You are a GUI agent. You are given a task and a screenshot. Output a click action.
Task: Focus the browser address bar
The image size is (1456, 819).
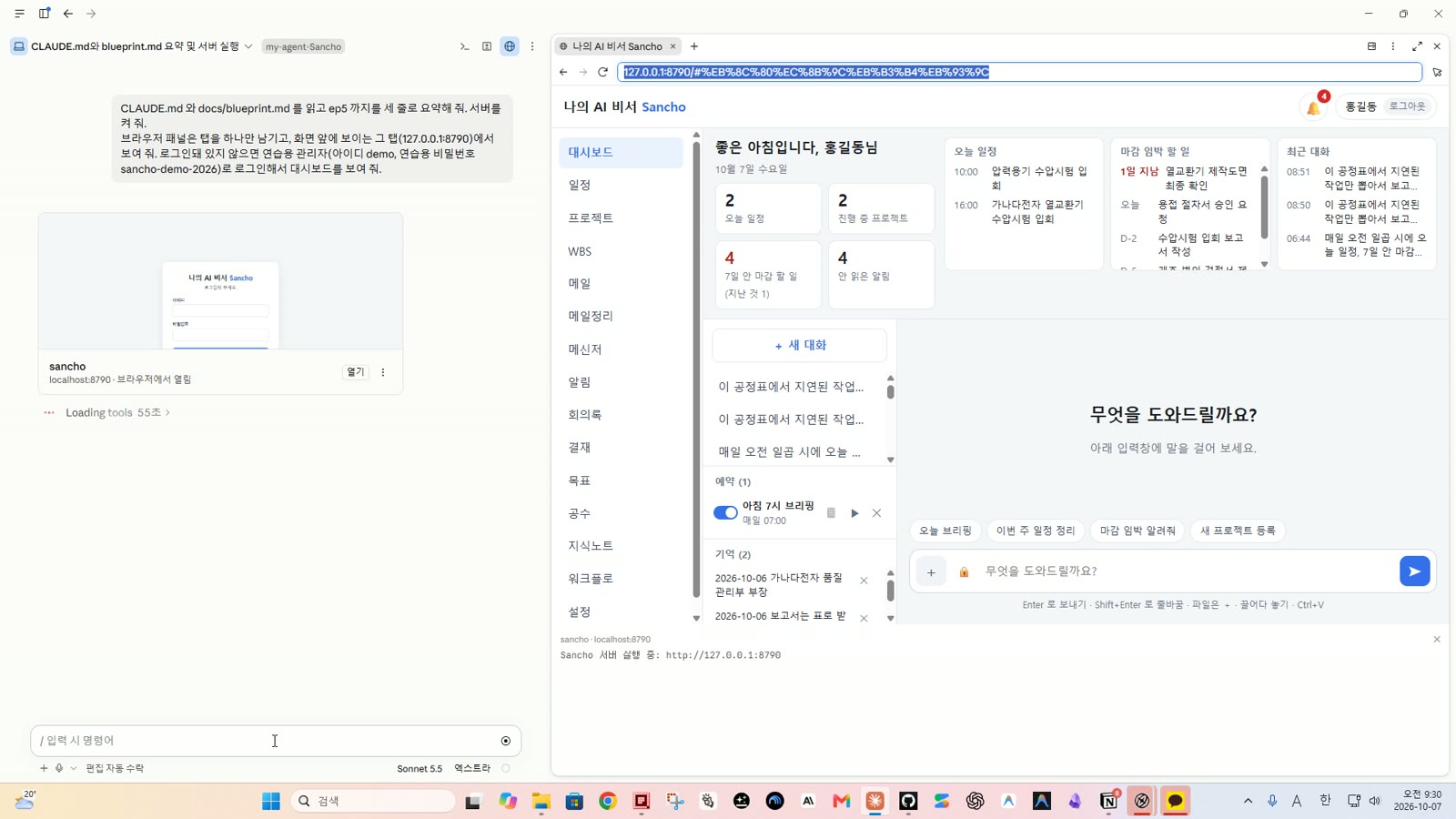(1019, 72)
